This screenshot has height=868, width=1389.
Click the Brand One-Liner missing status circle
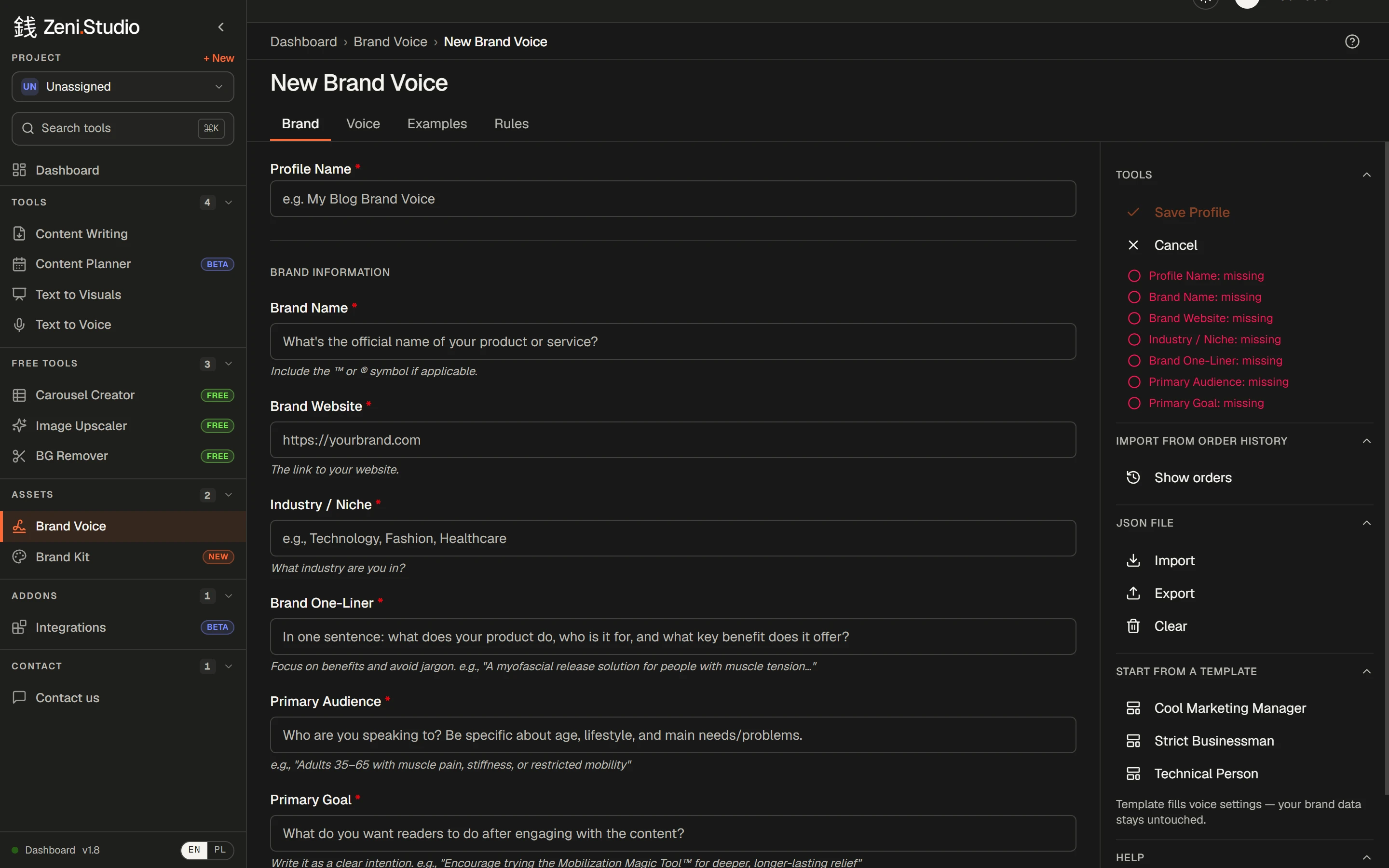(1133, 361)
